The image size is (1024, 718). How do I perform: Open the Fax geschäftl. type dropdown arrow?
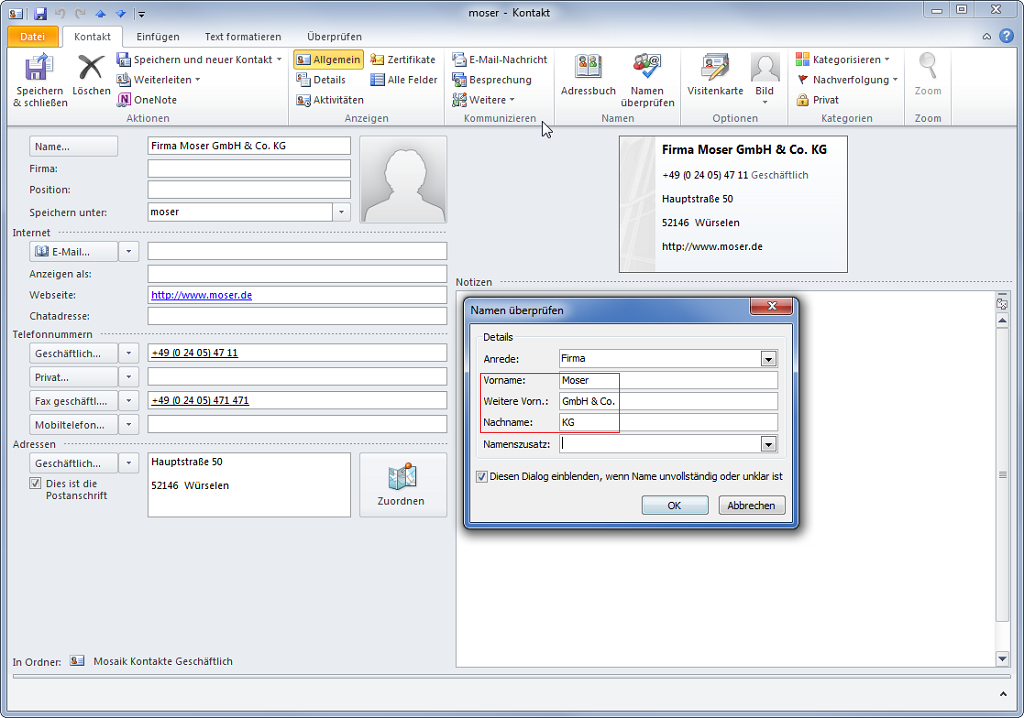click(129, 400)
